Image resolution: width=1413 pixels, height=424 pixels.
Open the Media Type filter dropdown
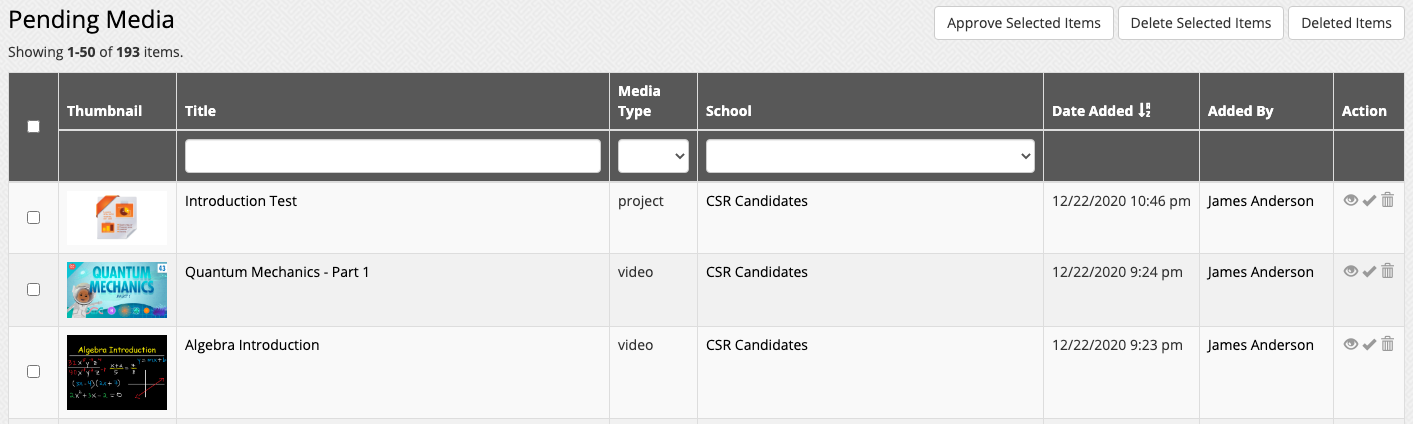[x=653, y=156]
